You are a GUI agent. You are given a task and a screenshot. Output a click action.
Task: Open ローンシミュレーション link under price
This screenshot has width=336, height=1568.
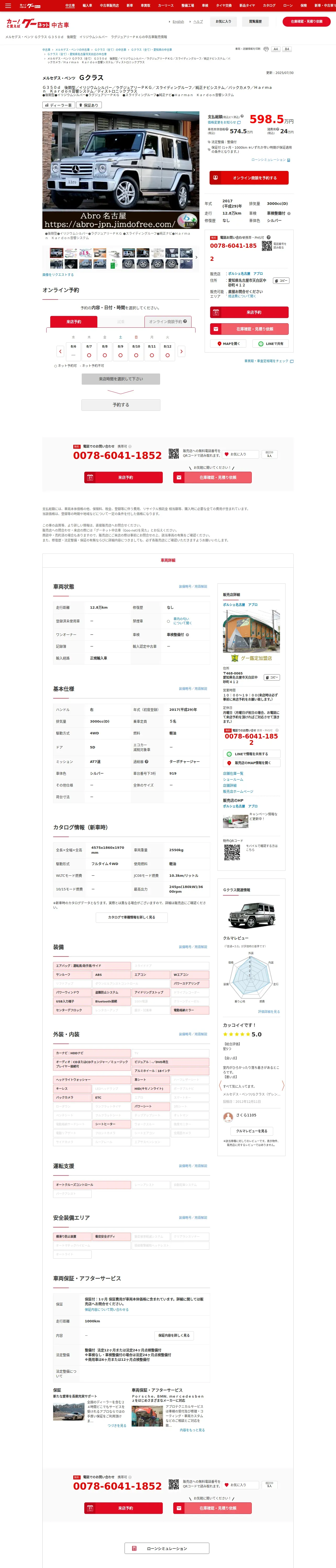[x=271, y=160]
